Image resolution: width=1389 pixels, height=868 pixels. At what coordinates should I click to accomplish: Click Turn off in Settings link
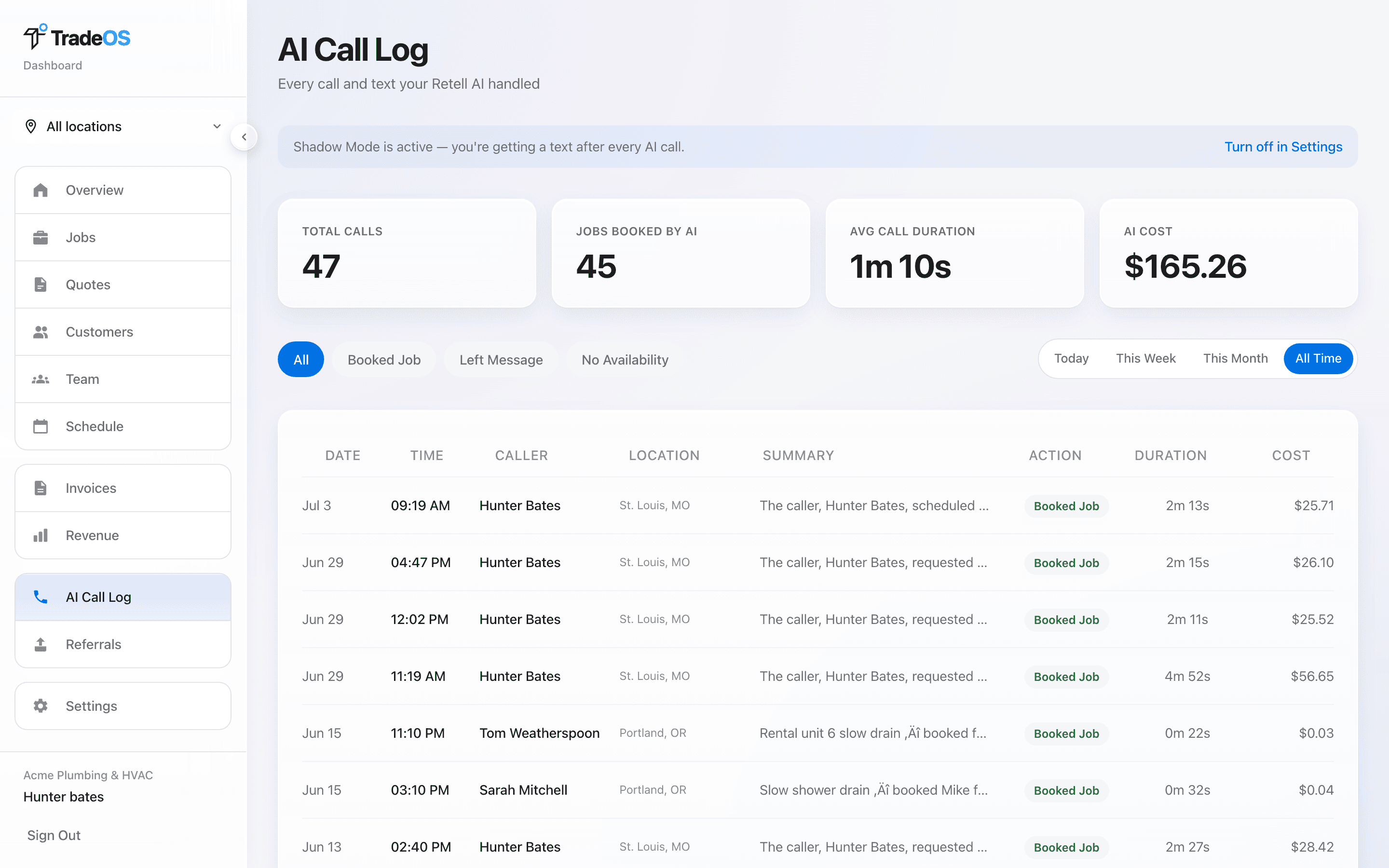click(x=1283, y=147)
